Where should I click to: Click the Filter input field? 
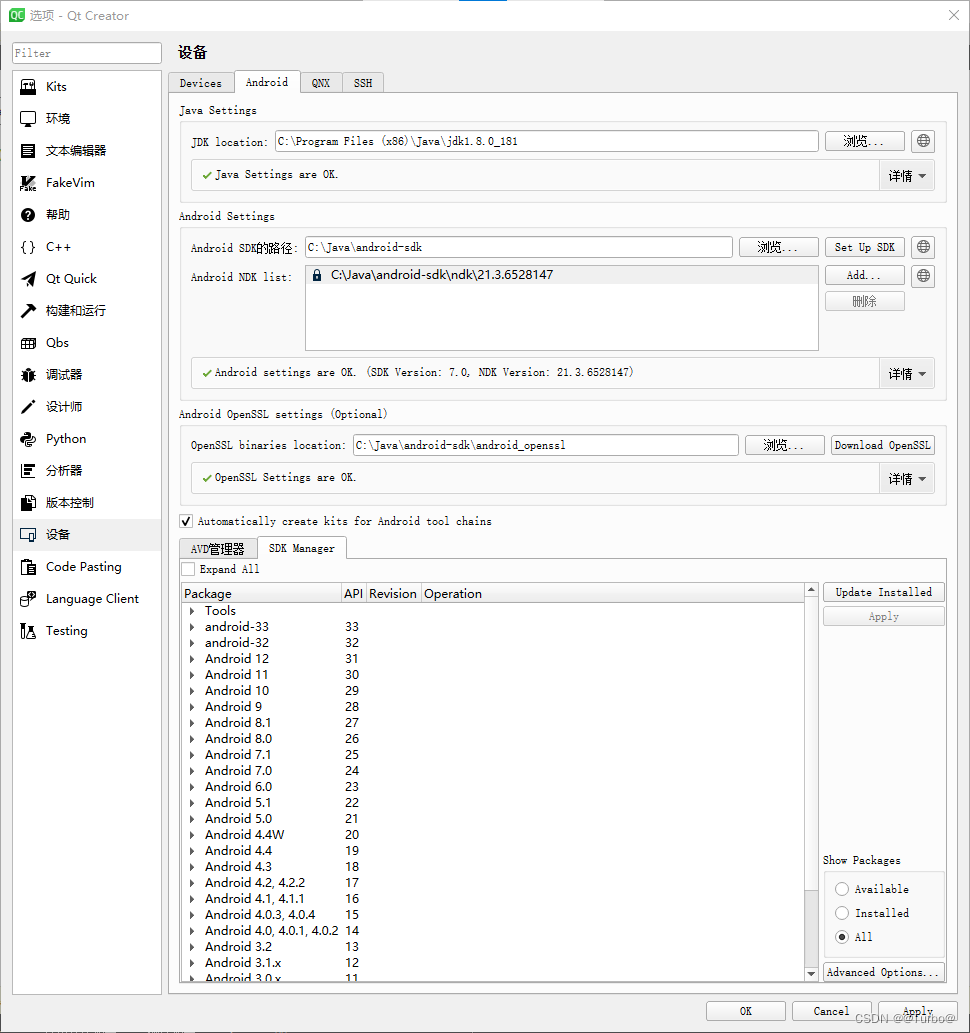[x=87, y=53]
